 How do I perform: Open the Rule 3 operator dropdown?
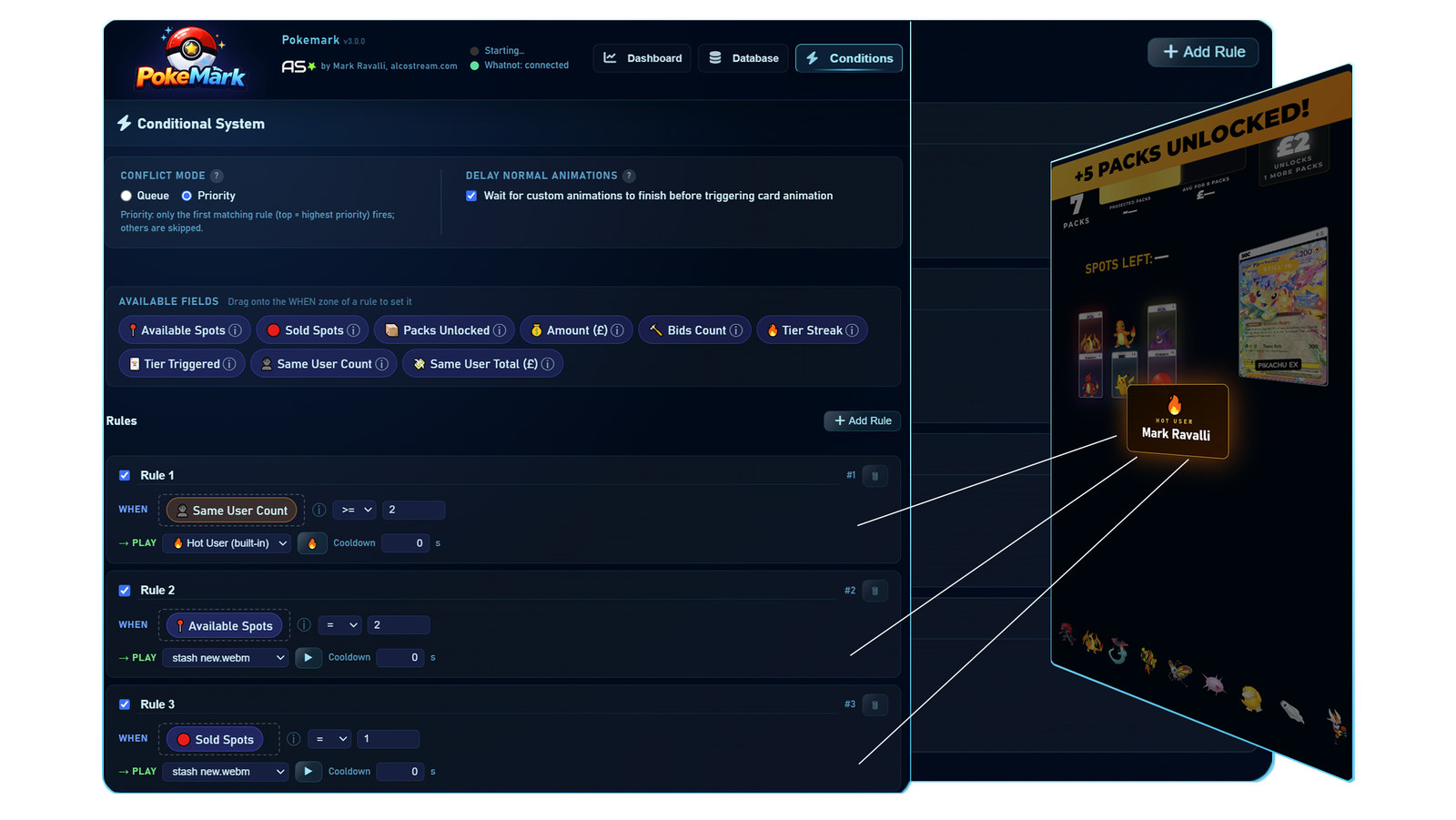(329, 739)
